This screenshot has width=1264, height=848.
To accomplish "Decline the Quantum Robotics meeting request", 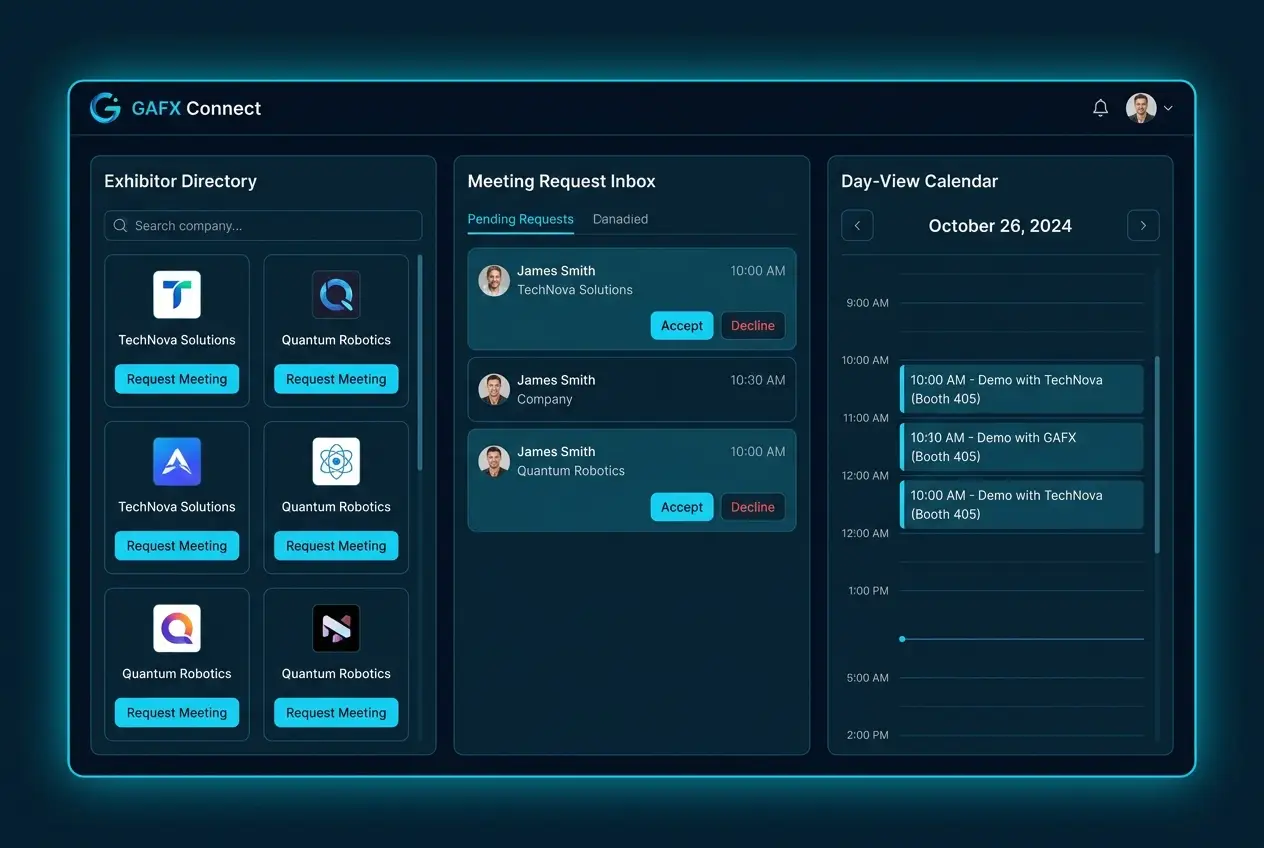I will tap(753, 507).
